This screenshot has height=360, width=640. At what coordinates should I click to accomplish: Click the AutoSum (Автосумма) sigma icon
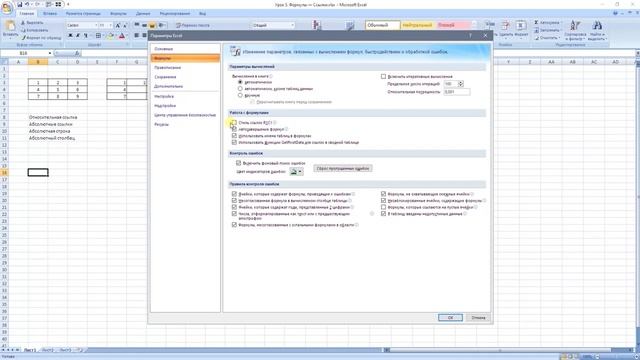(536, 22)
